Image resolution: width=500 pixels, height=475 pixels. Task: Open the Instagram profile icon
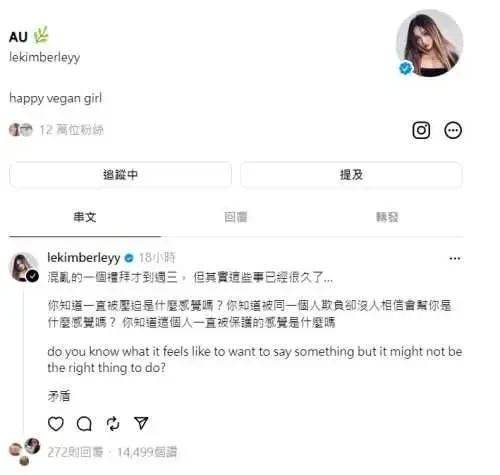[x=421, y=130]
